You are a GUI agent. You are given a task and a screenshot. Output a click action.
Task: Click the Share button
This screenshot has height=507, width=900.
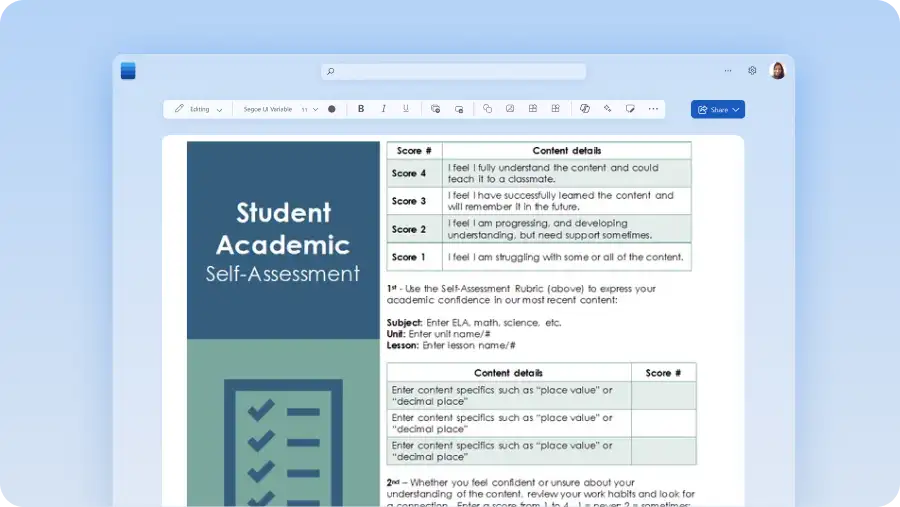click(x=717, y=109)
